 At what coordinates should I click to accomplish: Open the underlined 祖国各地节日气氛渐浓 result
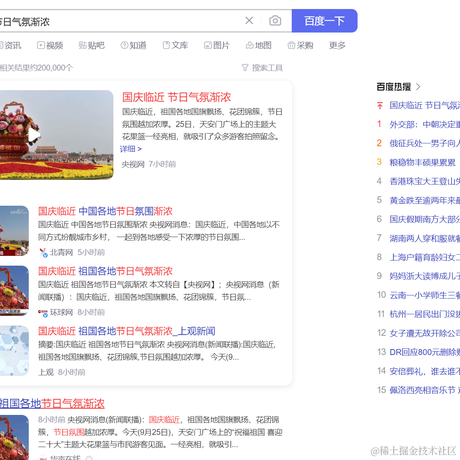52,404
